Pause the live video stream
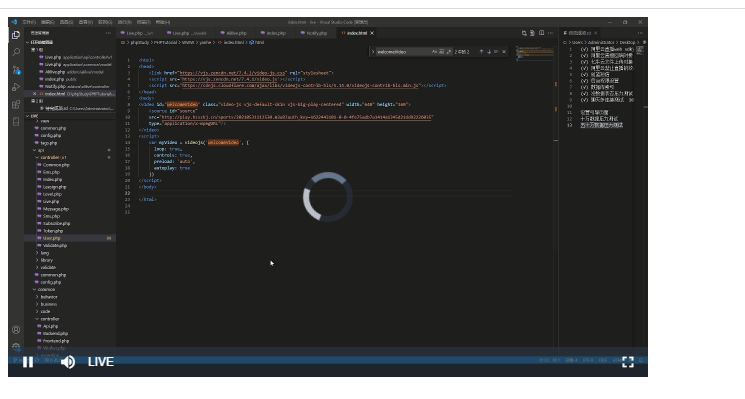Image resolution: width=745 pixels, height=399 pixels. pos(28,362)
